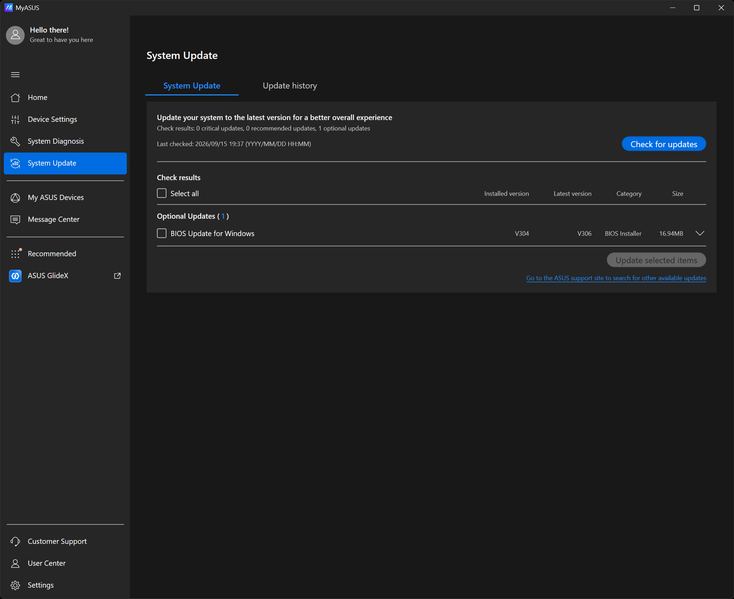Click the external link icon beside GlideX
This screenshot has width=734, height=599.
[x=117, y=276]
